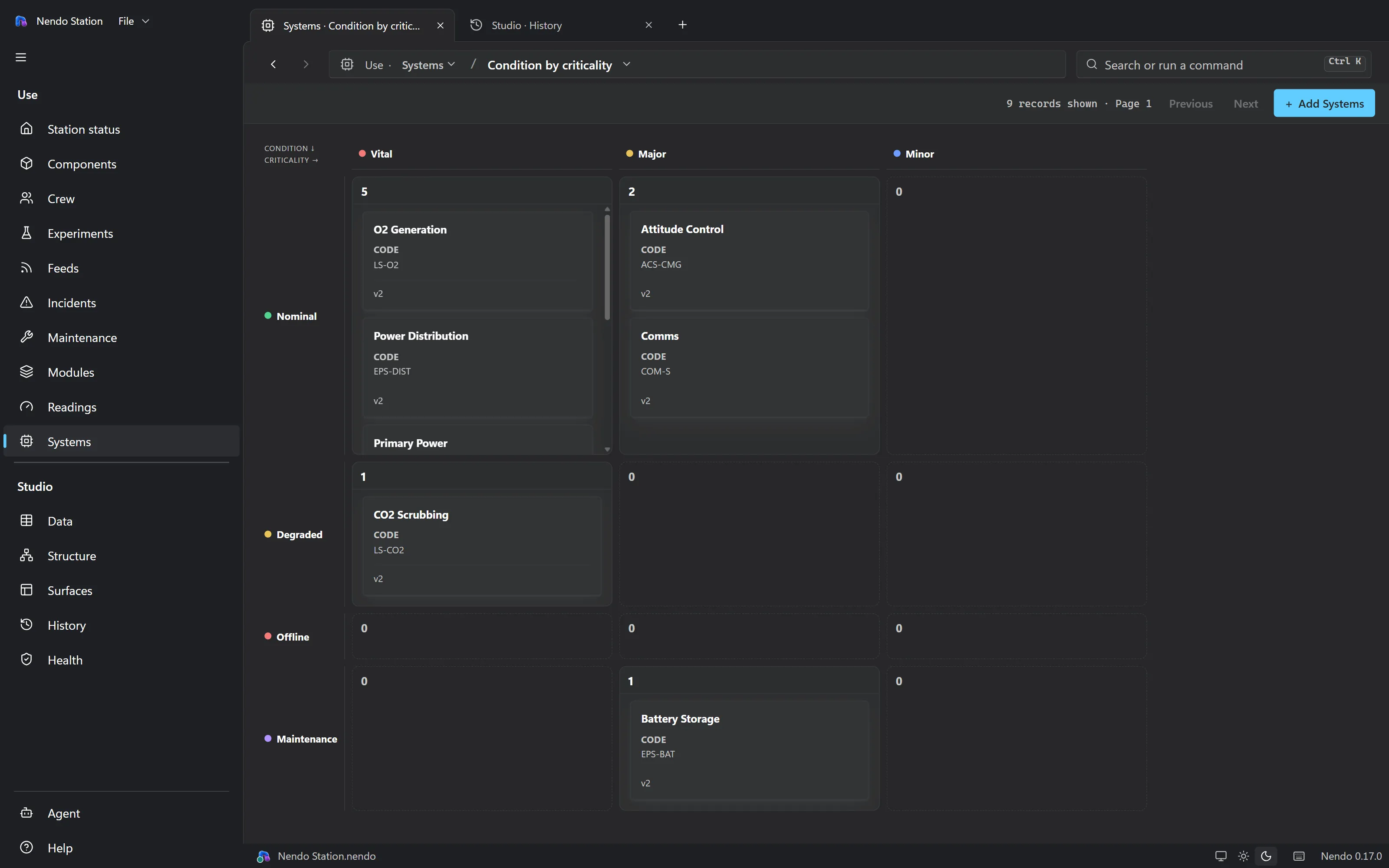
Task: Open Surfaces layout icon
Action: click(26, 590)
